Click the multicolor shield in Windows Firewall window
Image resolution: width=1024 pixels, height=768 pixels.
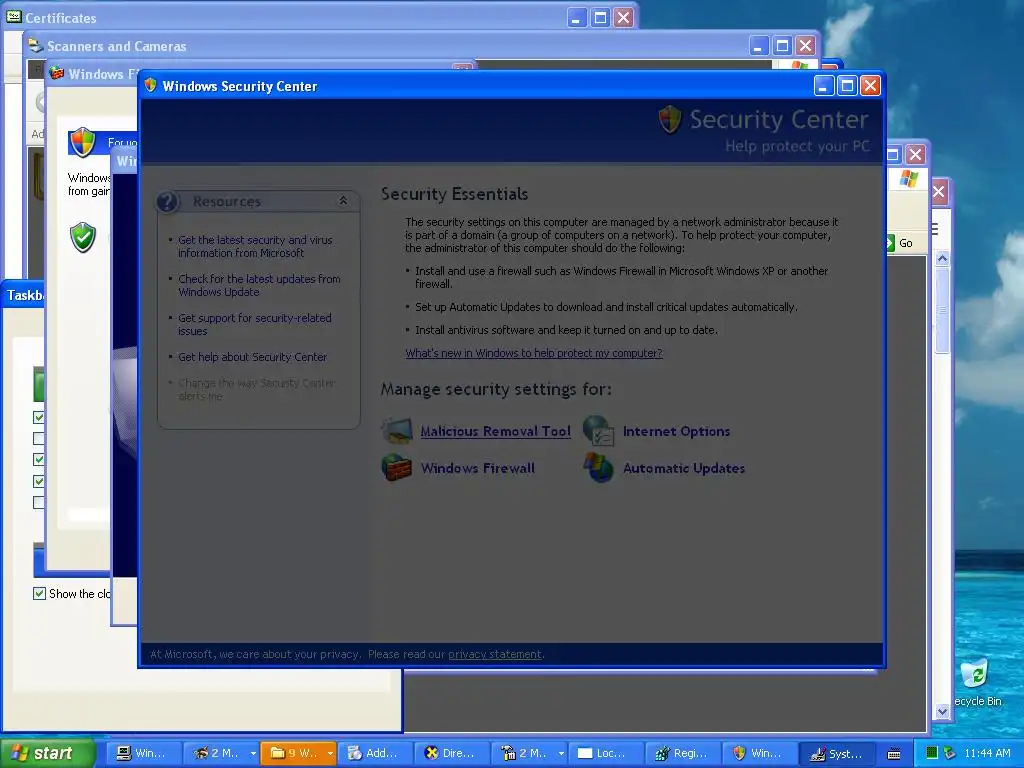point(83,142)
